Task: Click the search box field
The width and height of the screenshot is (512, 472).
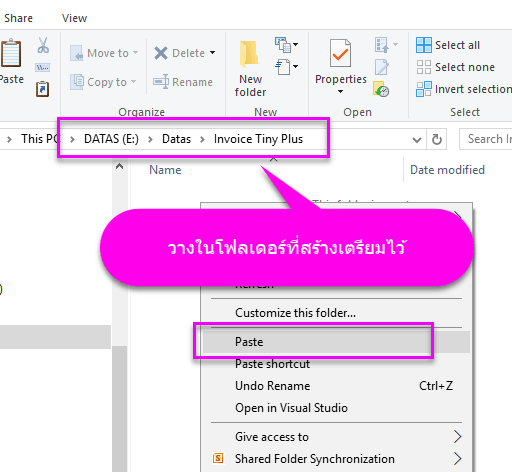Action: point(486,139)
